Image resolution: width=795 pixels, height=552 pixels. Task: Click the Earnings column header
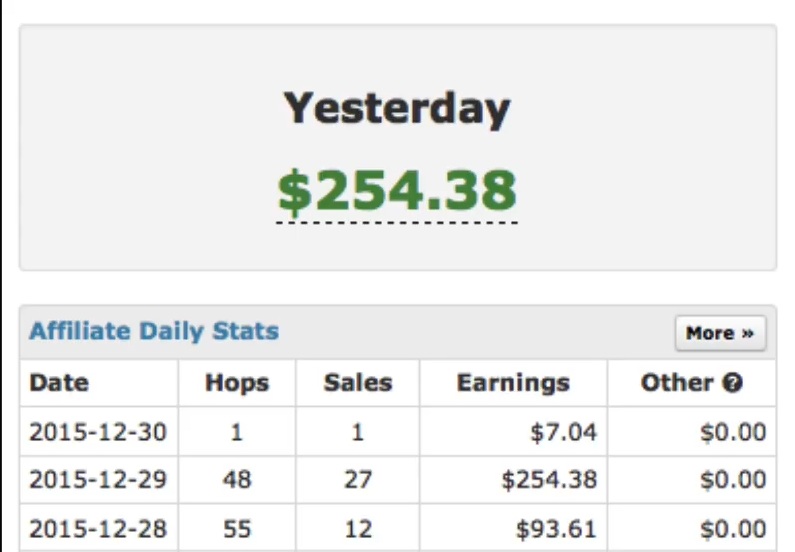coord(513,383)
